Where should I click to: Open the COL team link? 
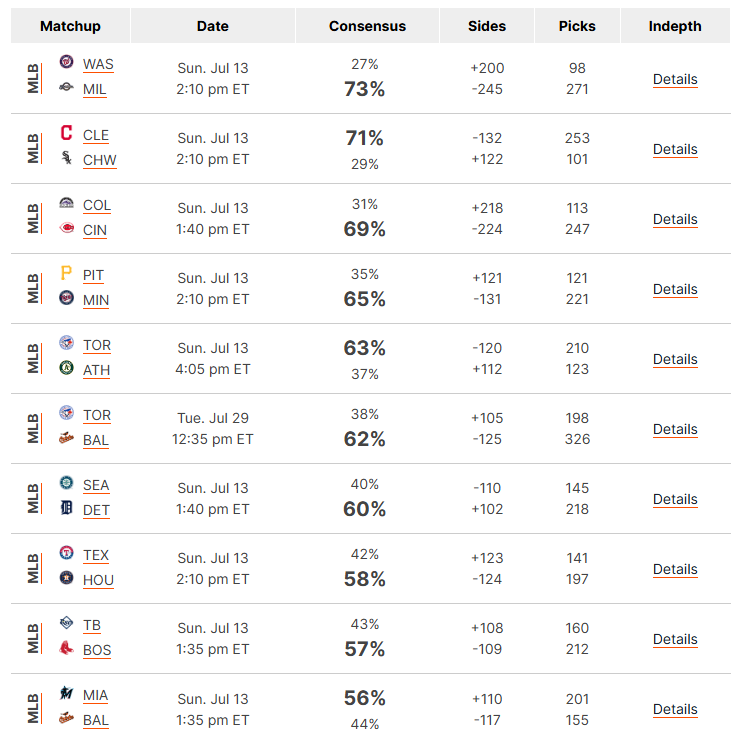[x=97, y=205]
